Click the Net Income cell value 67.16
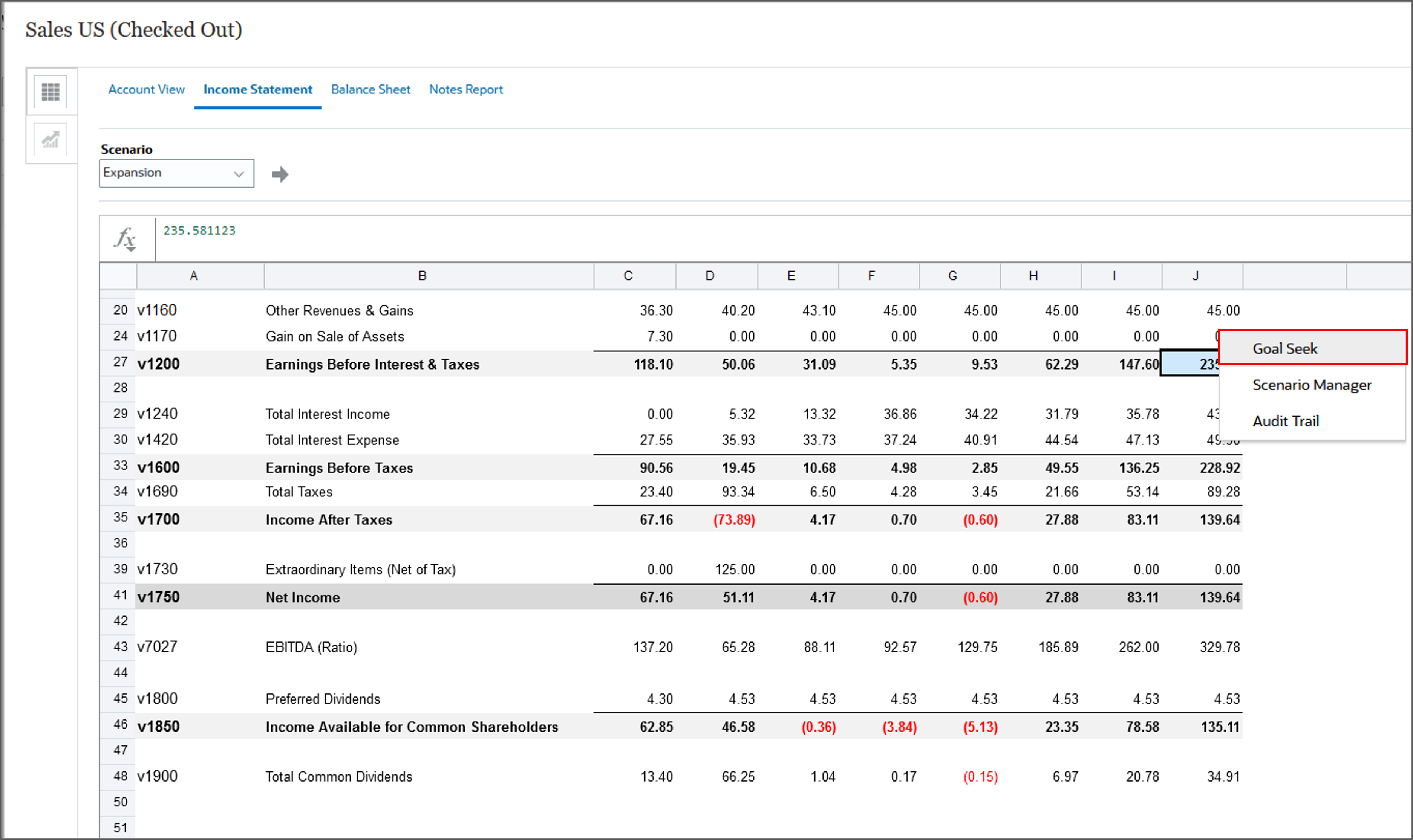Viewport: 1413px width, 840px height. 656,597
